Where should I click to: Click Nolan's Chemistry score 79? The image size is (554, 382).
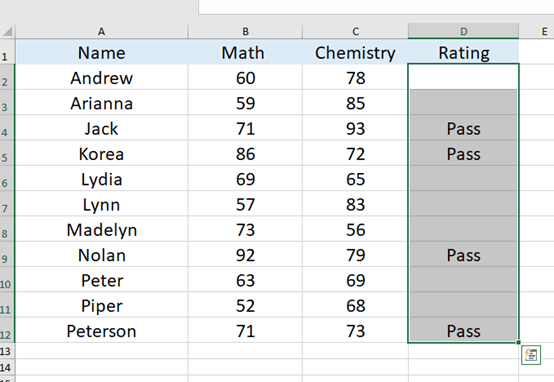[x=355, y=255]
